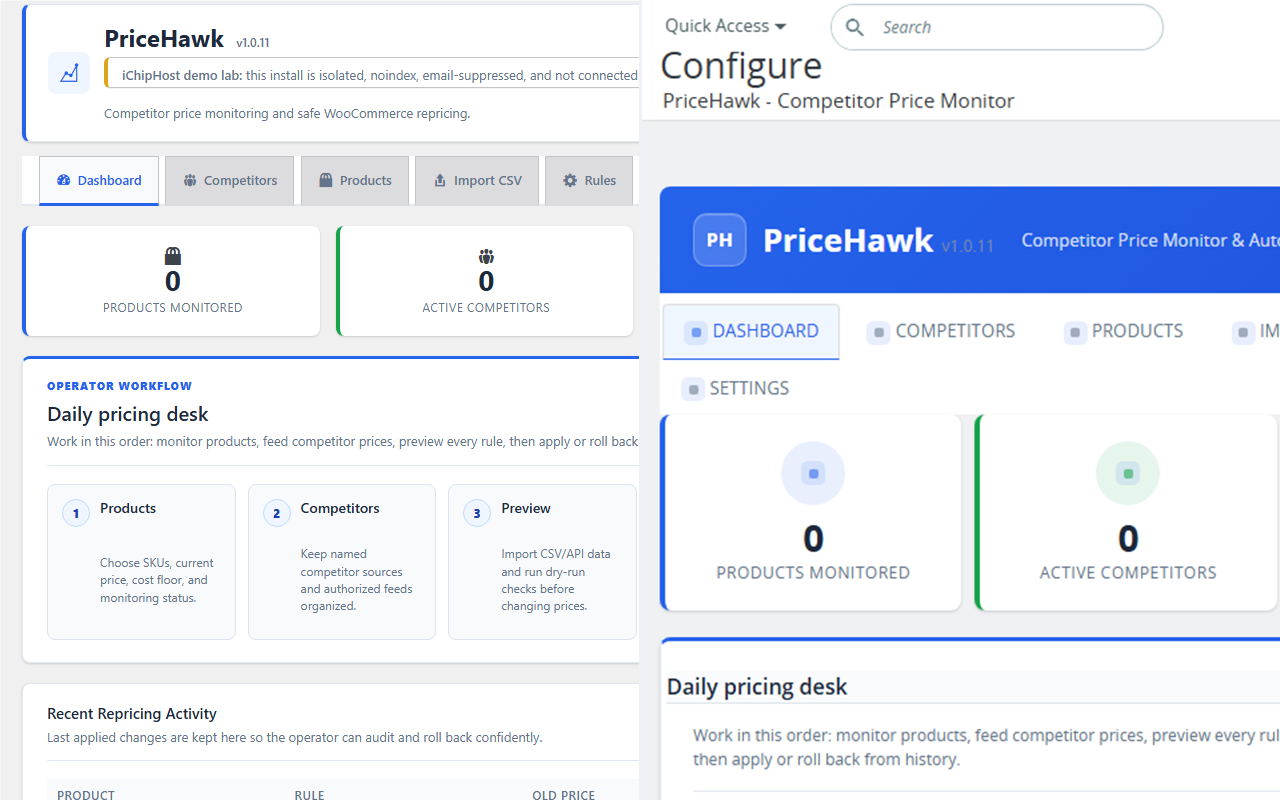
Task: Go to Import CSV tab
Action: (x=477, y=180)
